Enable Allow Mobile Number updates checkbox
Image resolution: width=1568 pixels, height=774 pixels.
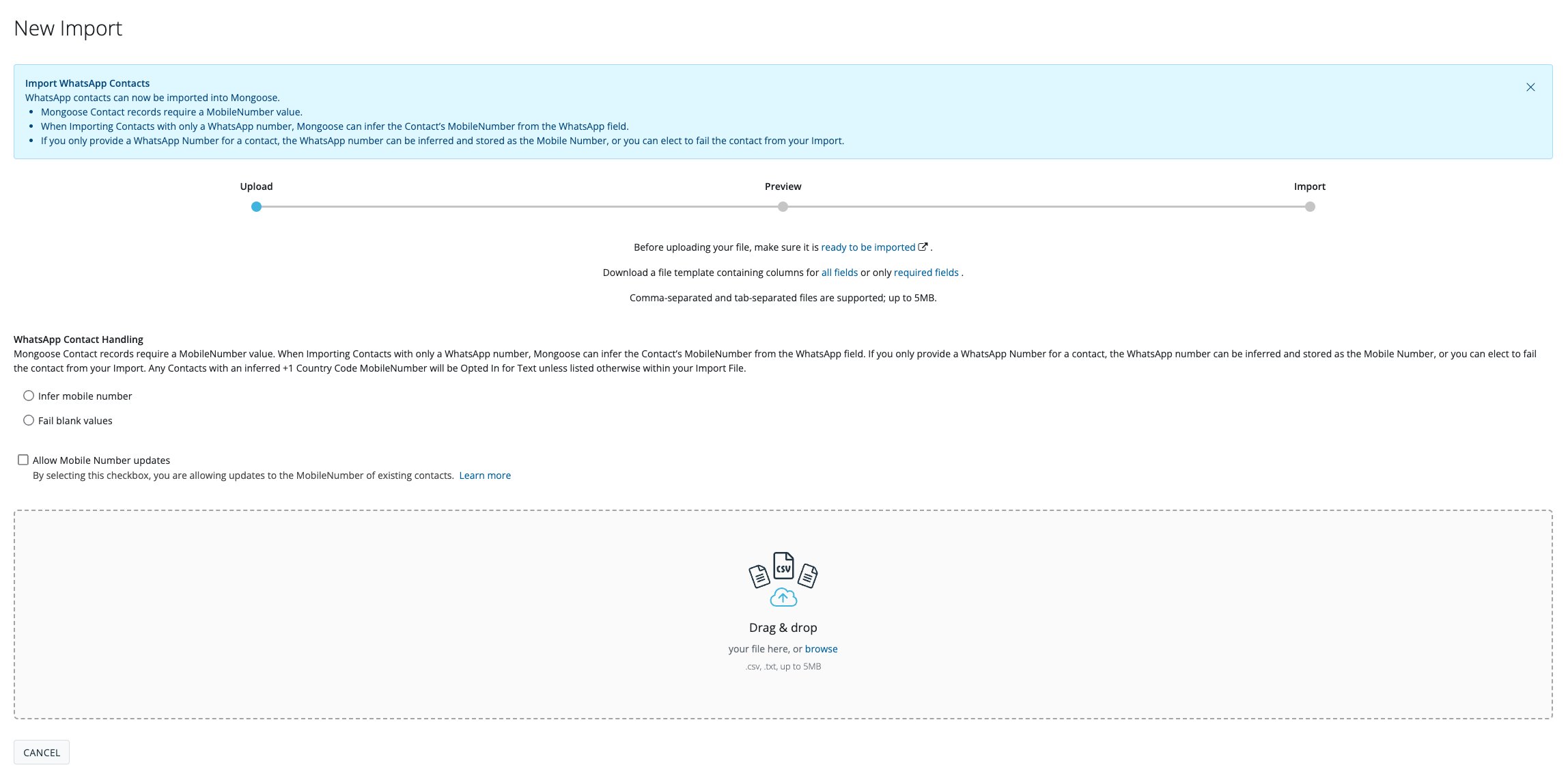(x=23, y=460)
